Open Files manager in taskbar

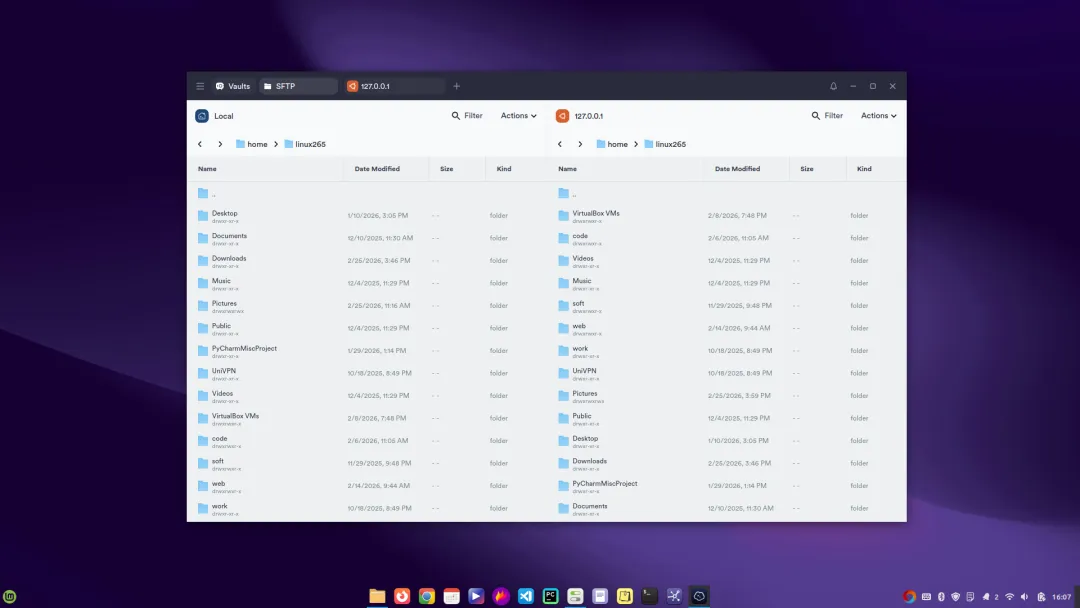point(377,596)
